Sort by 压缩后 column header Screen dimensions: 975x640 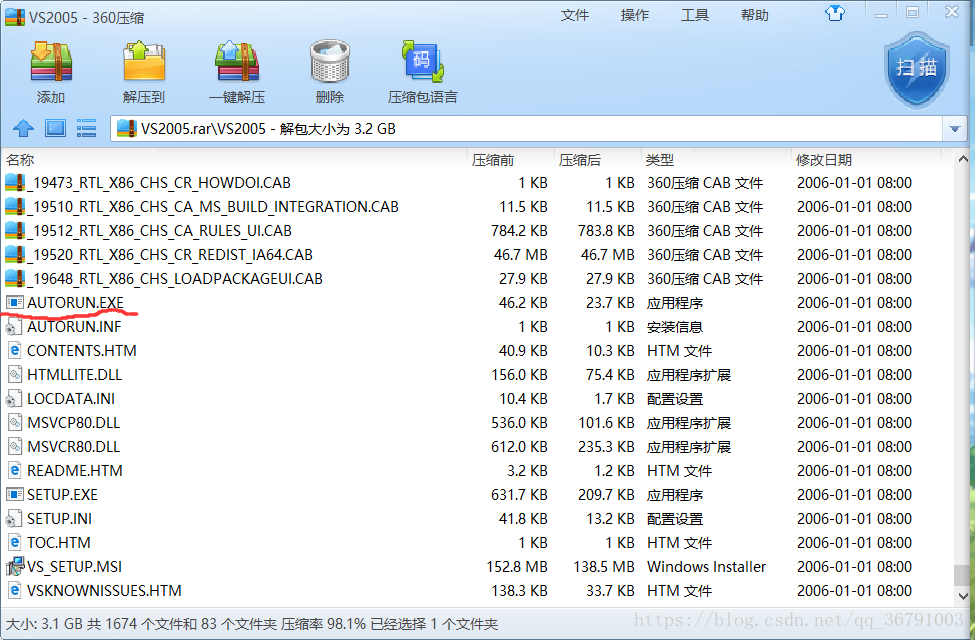[x=598, y=160]
